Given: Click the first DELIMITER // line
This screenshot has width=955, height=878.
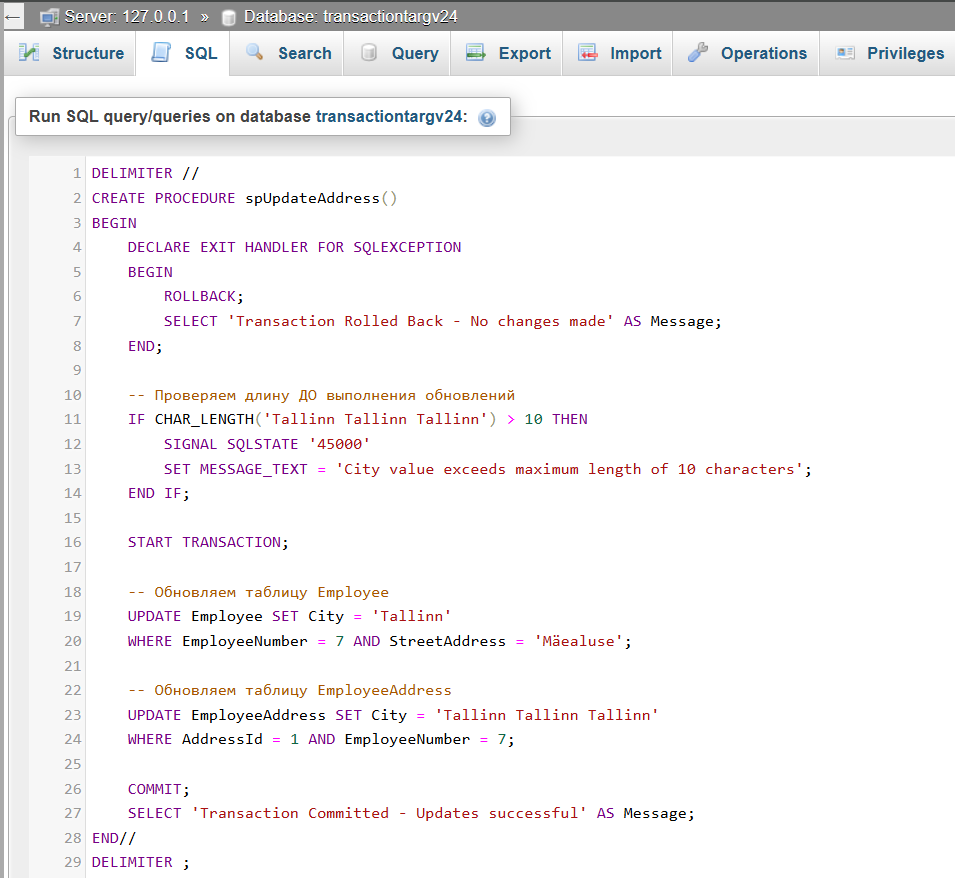Looking at the screenshot, I should pos(145,174).
